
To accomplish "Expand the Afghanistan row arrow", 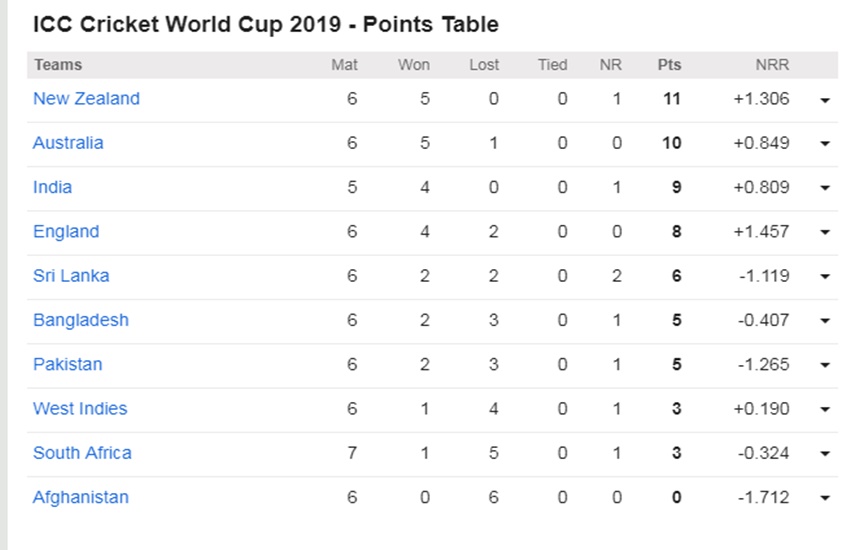I will point(825,499).
